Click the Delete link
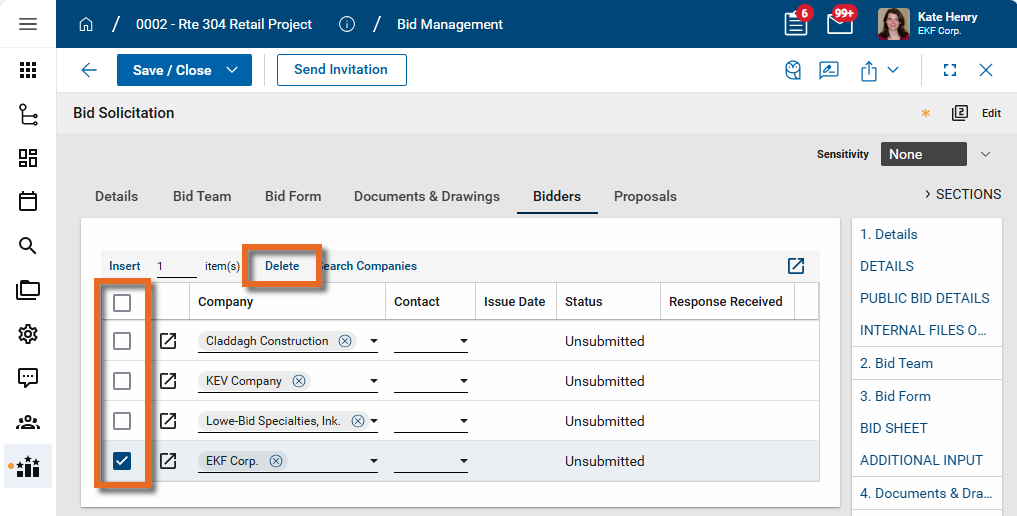1017x516 pixels. click(x=282, y=266)
